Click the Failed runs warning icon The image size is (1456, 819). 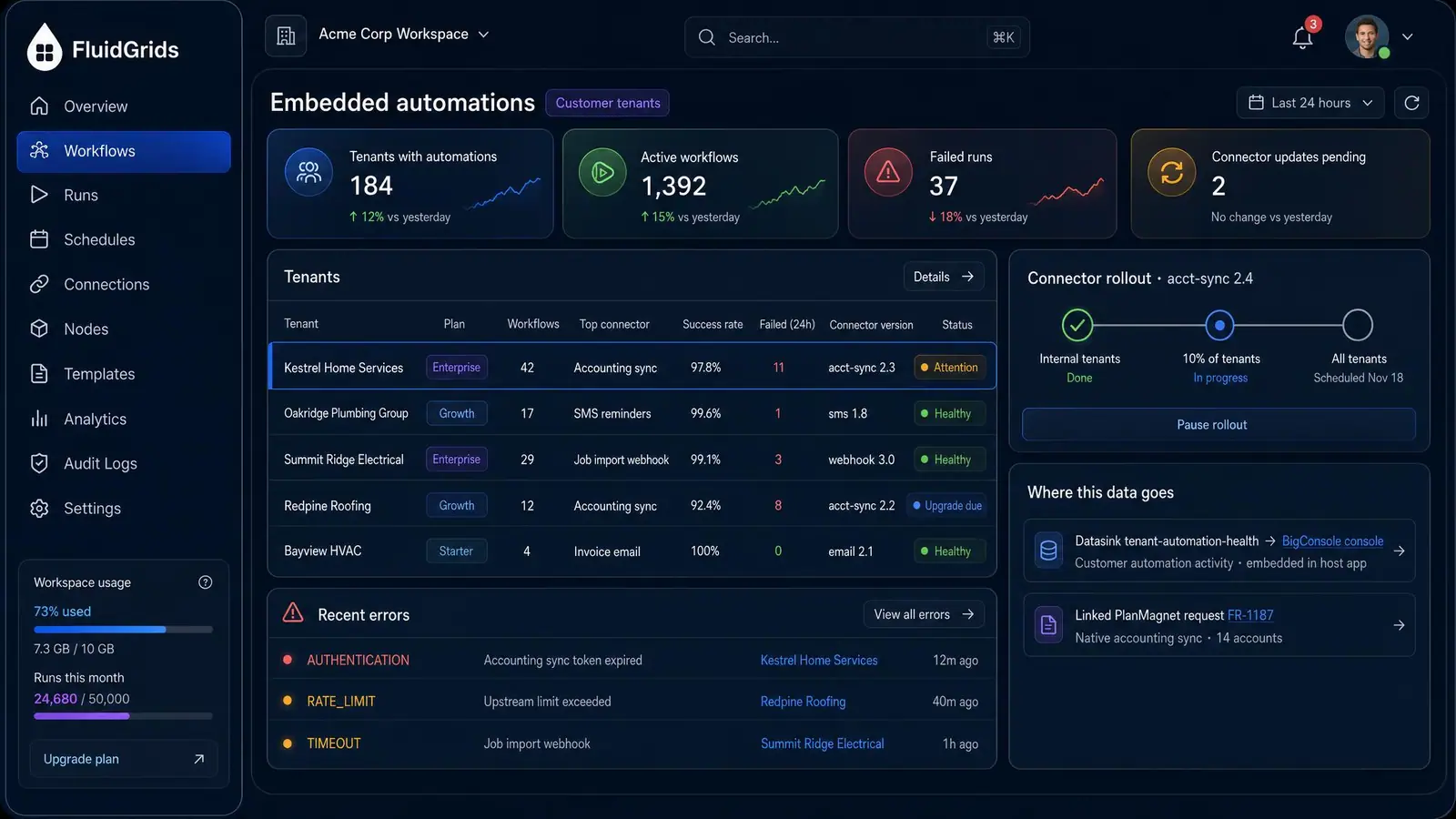888,172
